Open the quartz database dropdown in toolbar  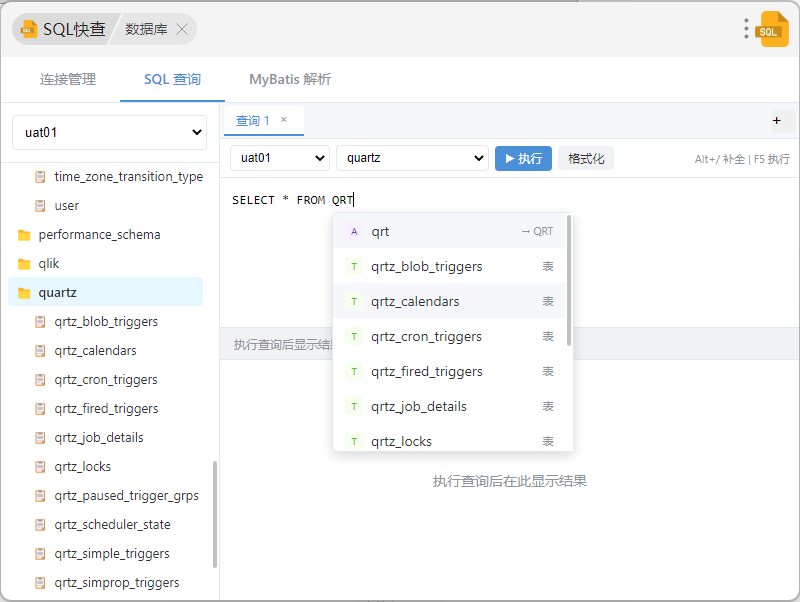[x=412, y=158]
